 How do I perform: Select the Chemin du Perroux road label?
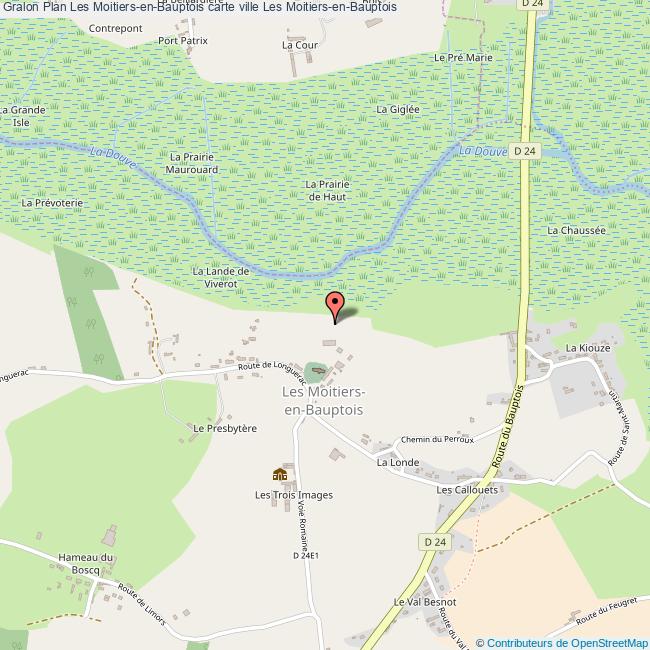(437, 439)
